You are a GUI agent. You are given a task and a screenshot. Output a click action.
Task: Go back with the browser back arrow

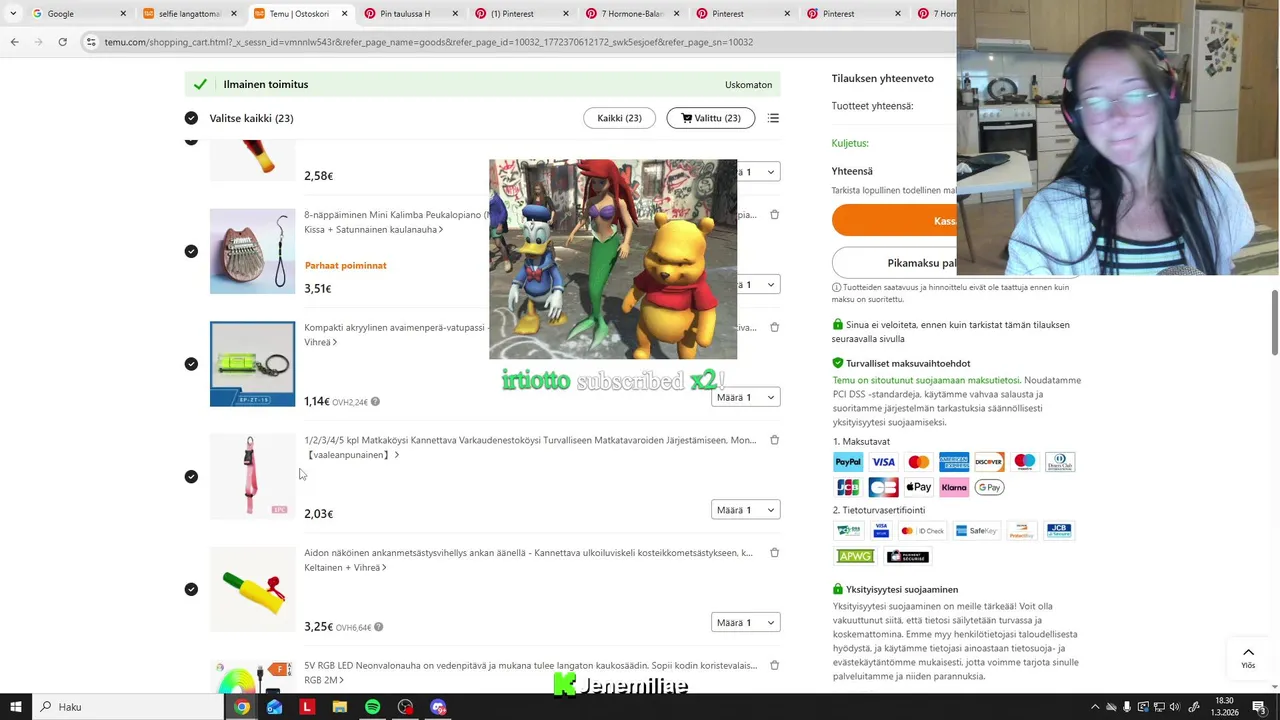coord(14,42)
